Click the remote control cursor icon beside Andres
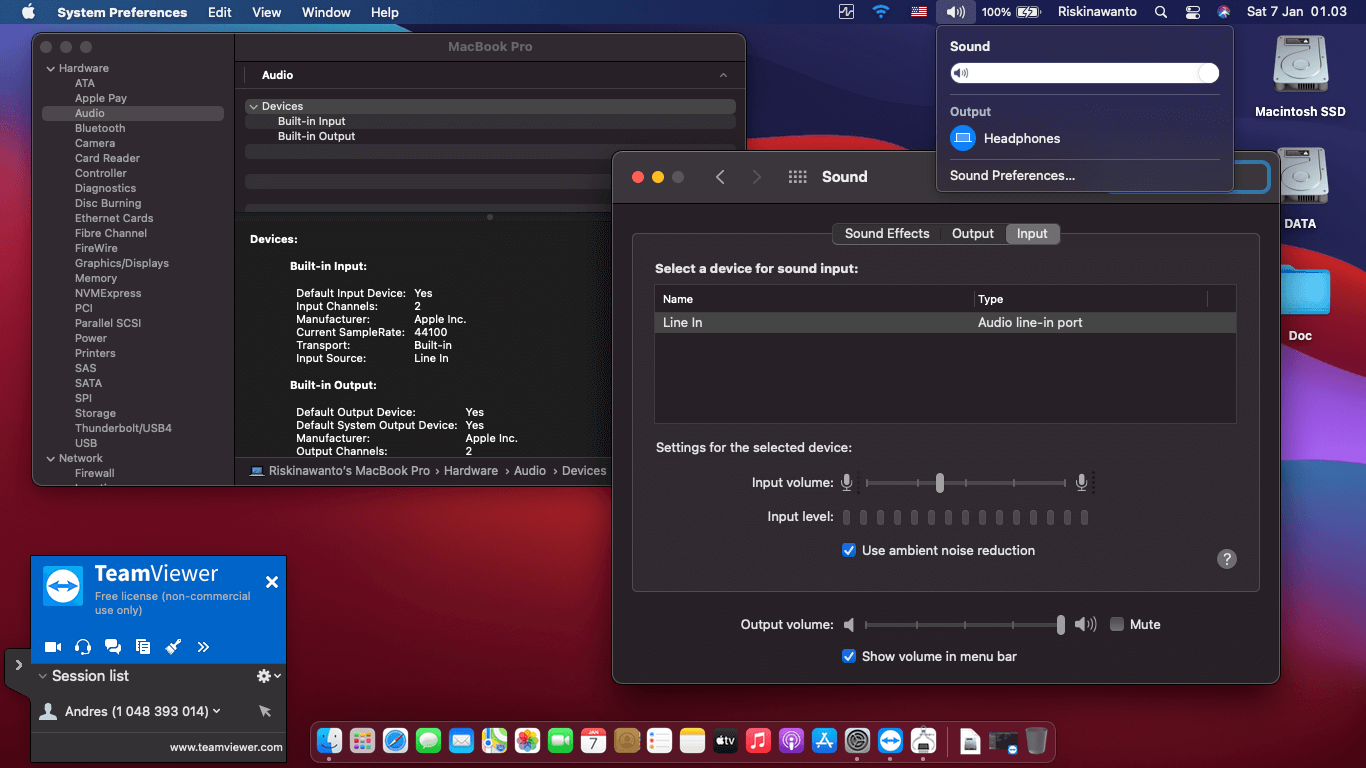Screen dimensions: 1366x768 click(x=265, y=711)
